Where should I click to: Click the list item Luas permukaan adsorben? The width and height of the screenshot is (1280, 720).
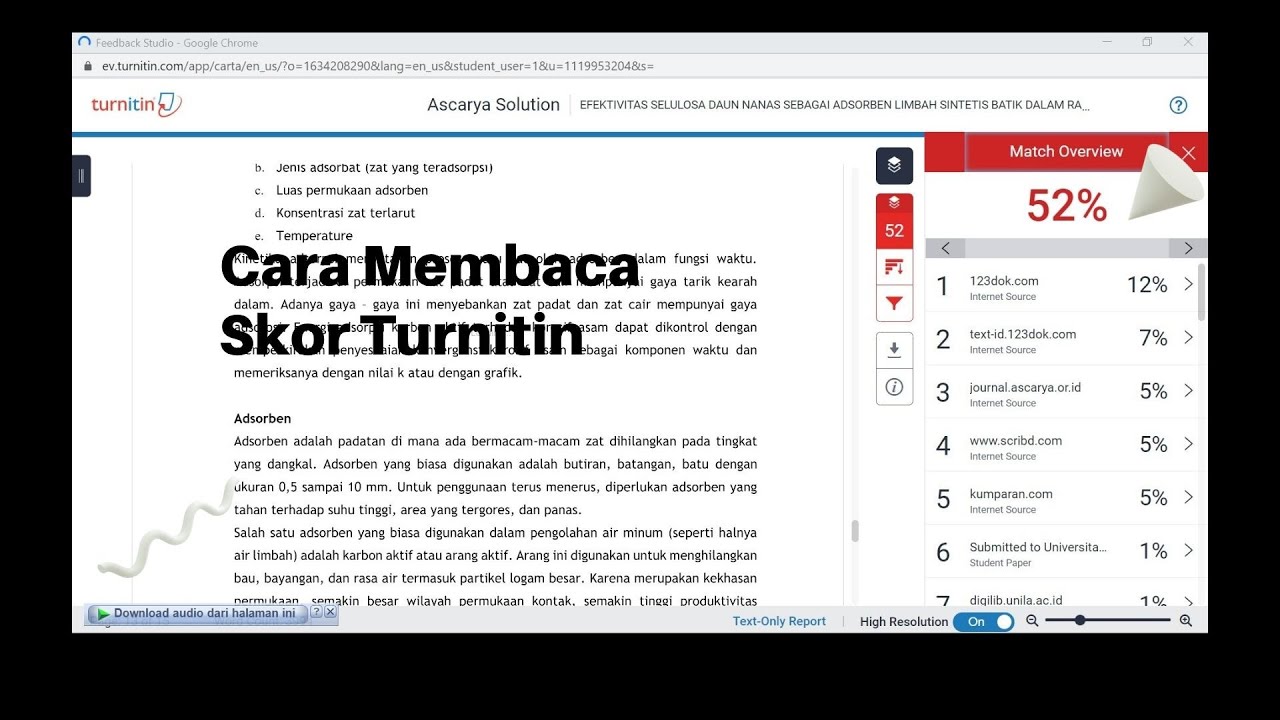(x=352, y=190)
